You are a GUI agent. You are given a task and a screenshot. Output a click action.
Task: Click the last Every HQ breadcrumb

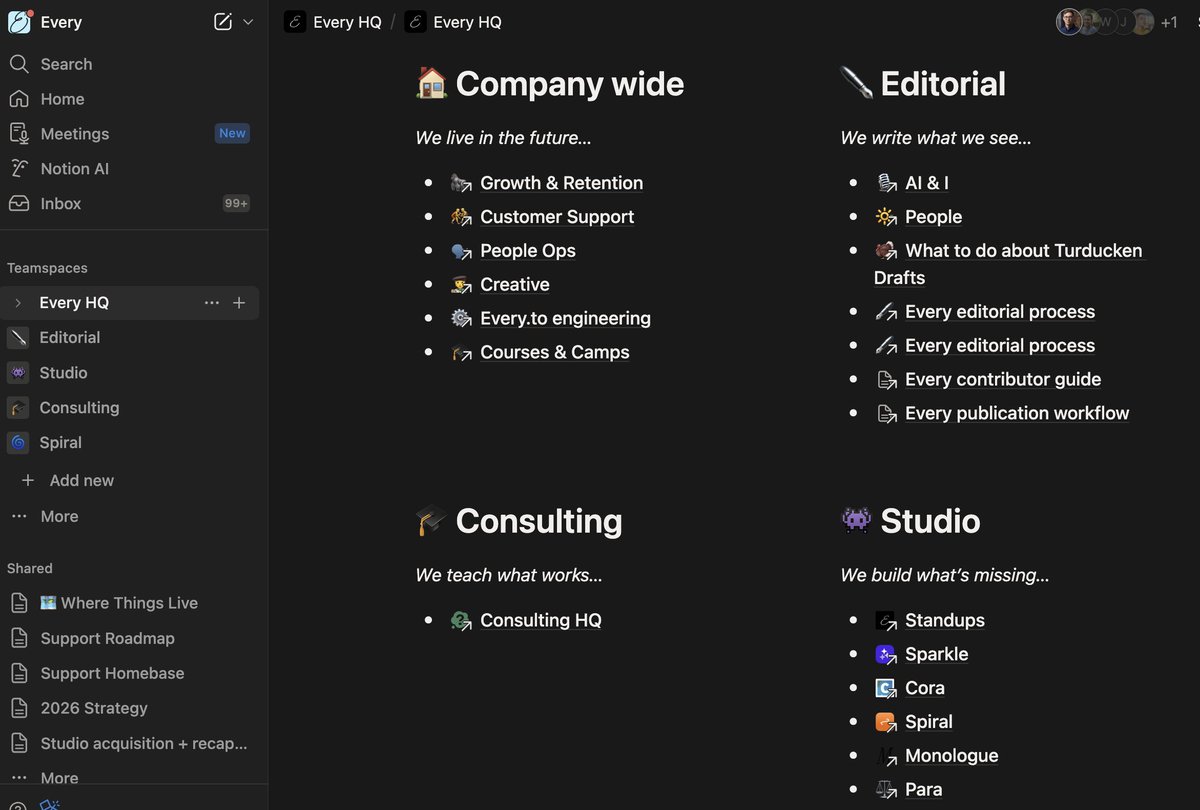coord(453,22)
